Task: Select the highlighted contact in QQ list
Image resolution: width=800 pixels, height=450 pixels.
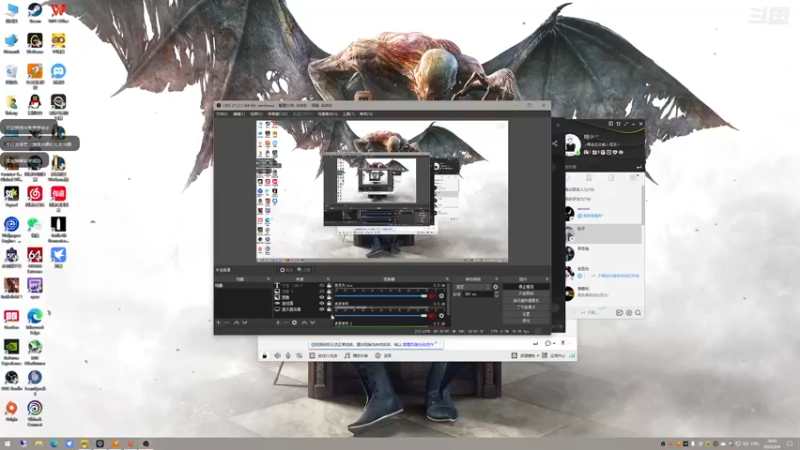Action: 603,234
